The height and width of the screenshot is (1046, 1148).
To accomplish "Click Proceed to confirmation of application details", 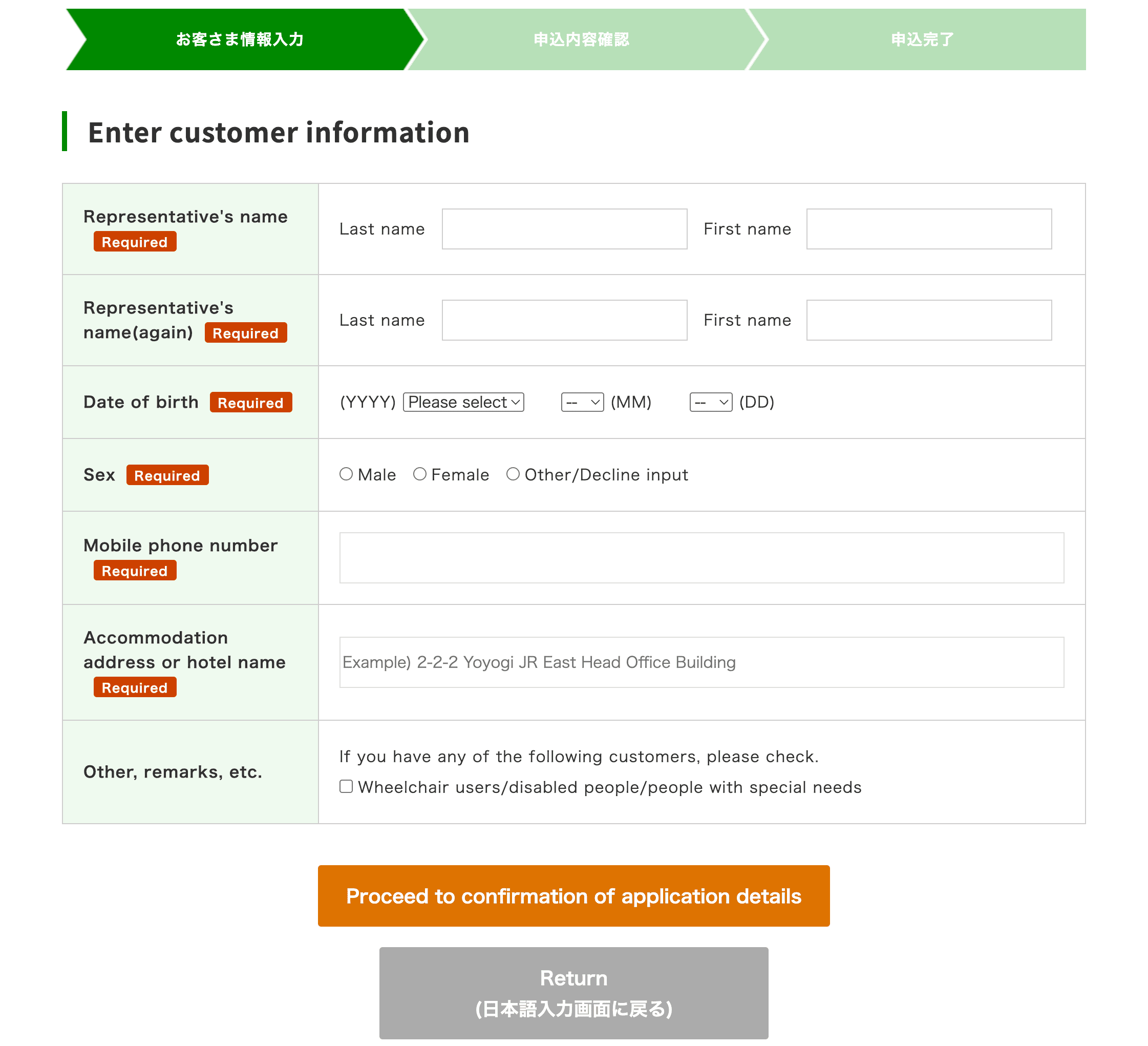I will tap(574, 895).
